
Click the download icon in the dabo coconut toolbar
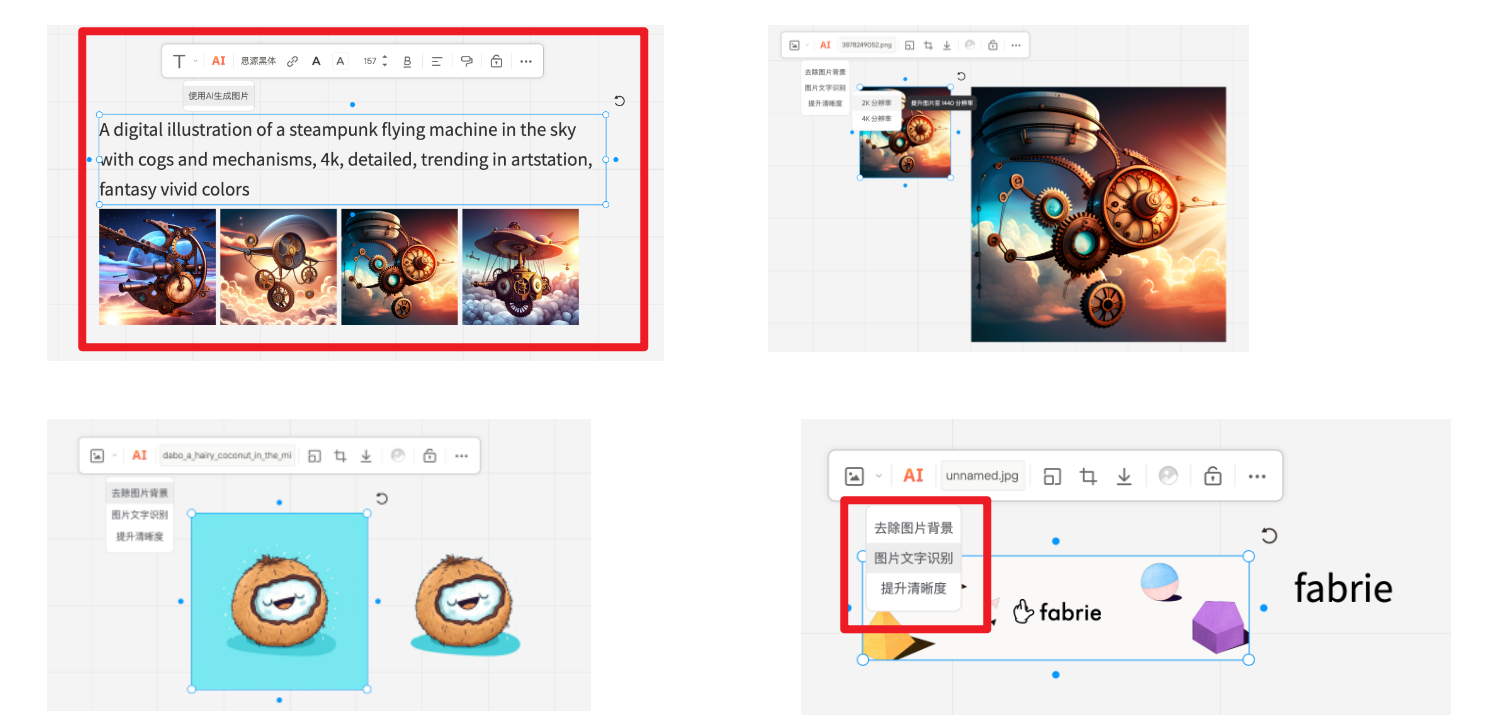tap(366, 455)
